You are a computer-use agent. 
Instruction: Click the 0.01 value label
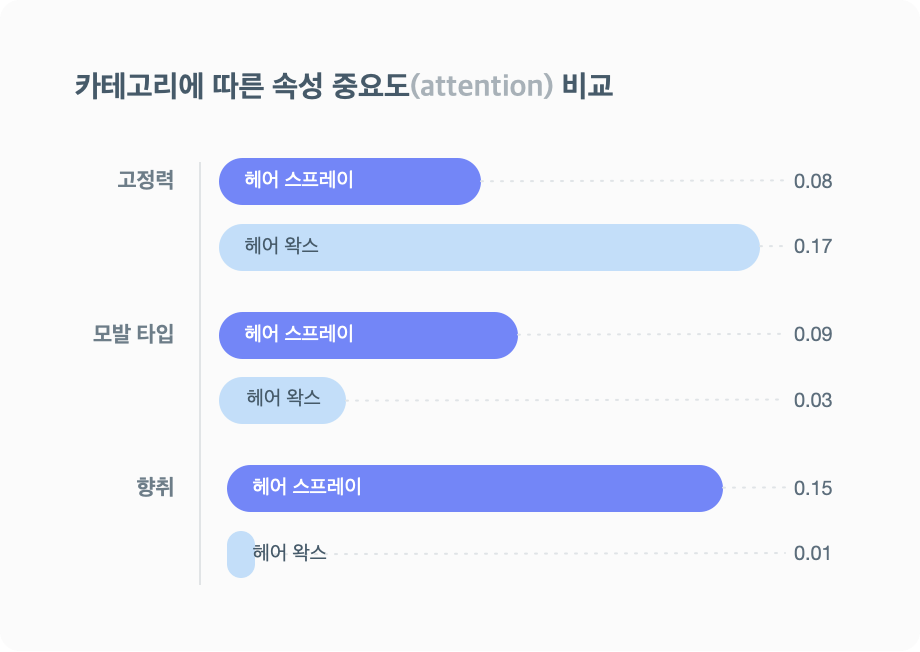pyautogui.click(x=812, y=553)
